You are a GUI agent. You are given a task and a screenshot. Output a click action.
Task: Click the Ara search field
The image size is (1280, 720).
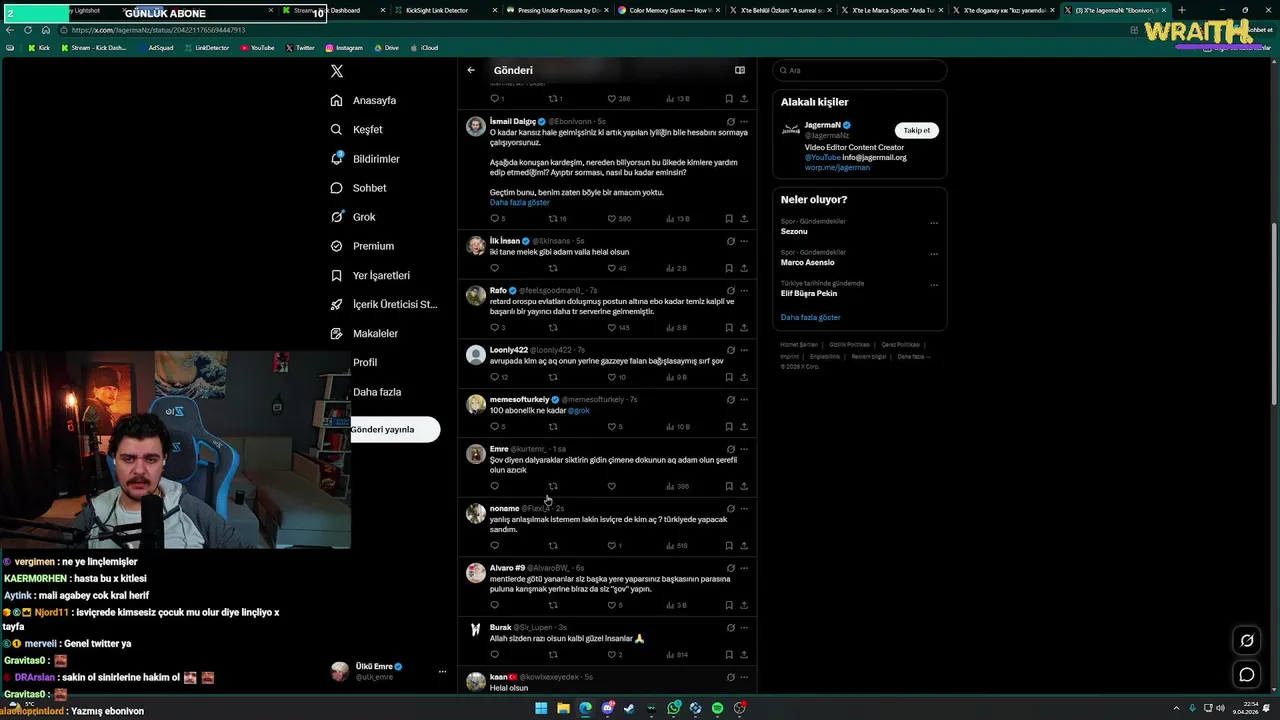coord(859,70)
